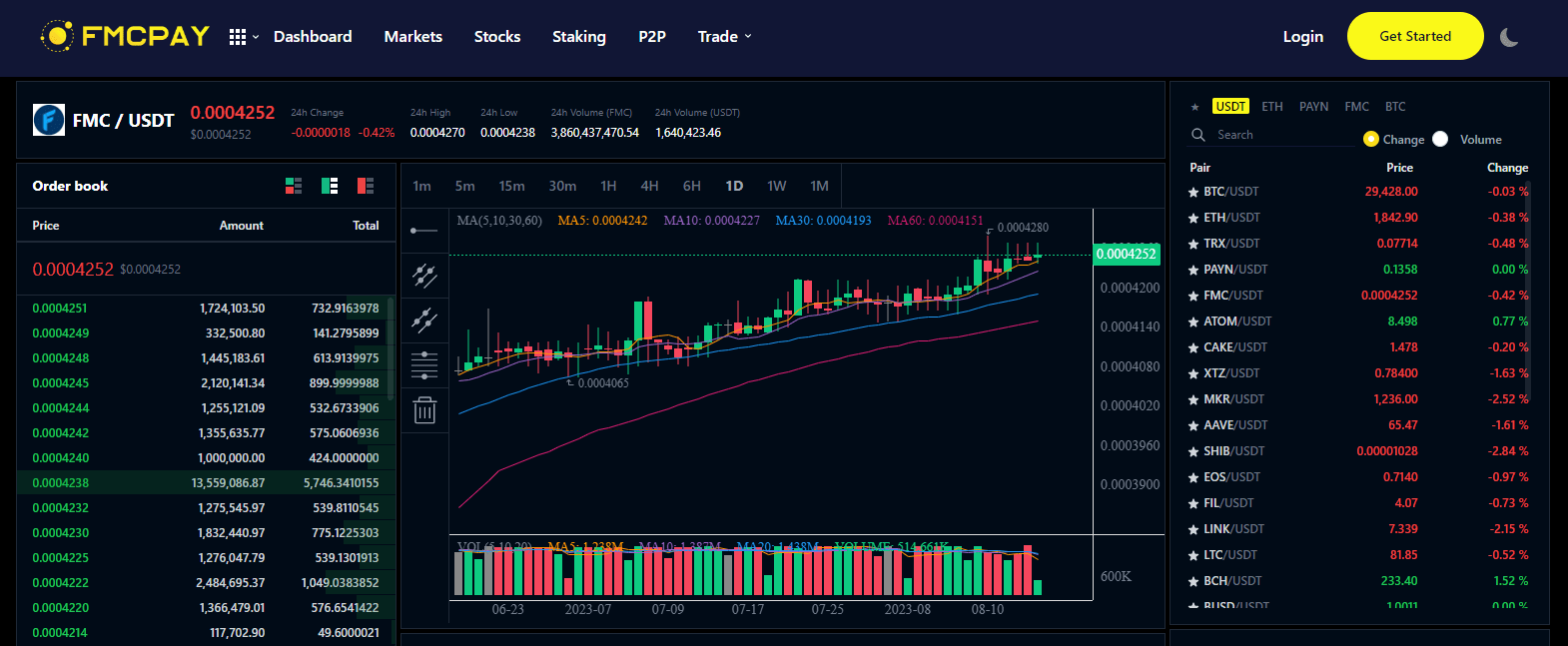Switch chart to 15m timeframe
Viewport: 1568px width, 646px height.
pos(512,186)
